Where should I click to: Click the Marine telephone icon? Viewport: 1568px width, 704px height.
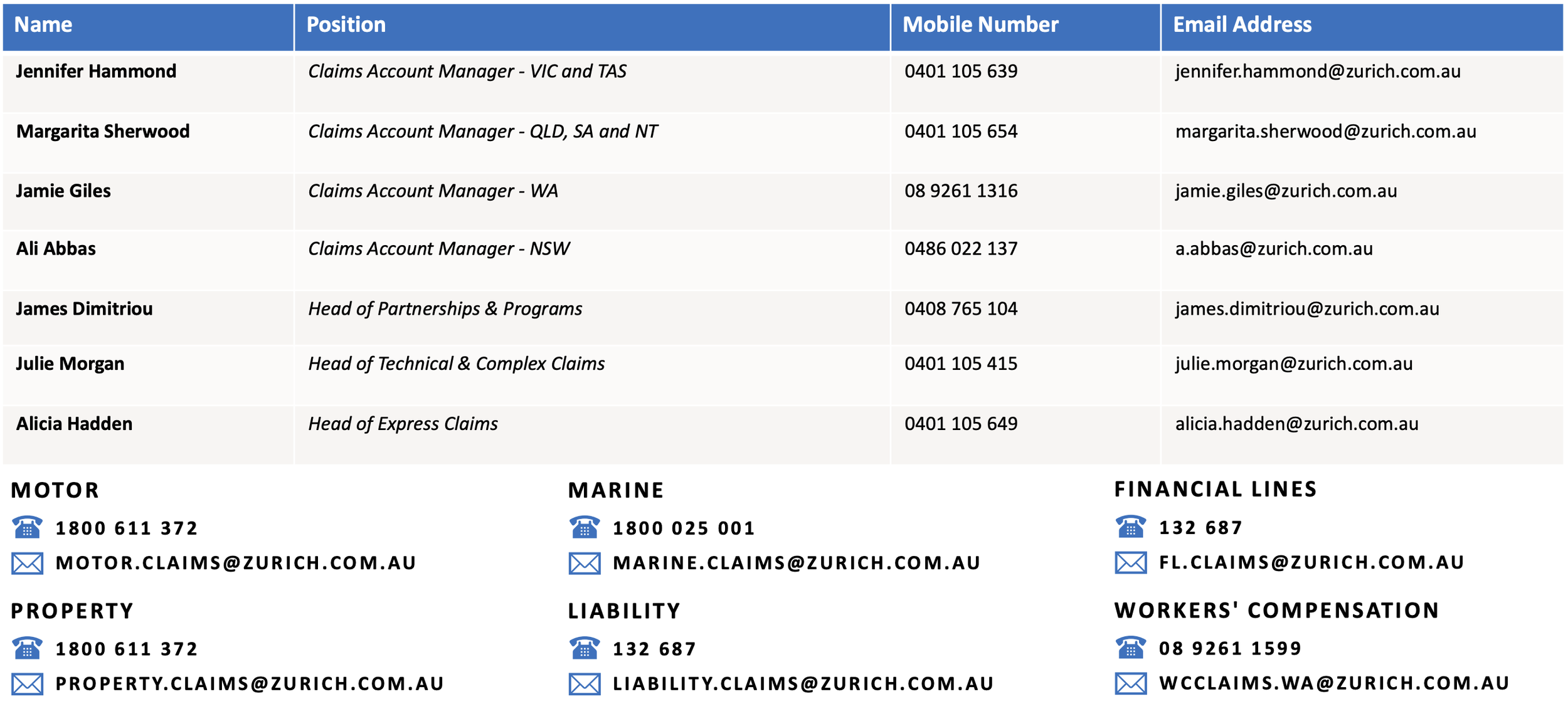click(x=585, y=527)
